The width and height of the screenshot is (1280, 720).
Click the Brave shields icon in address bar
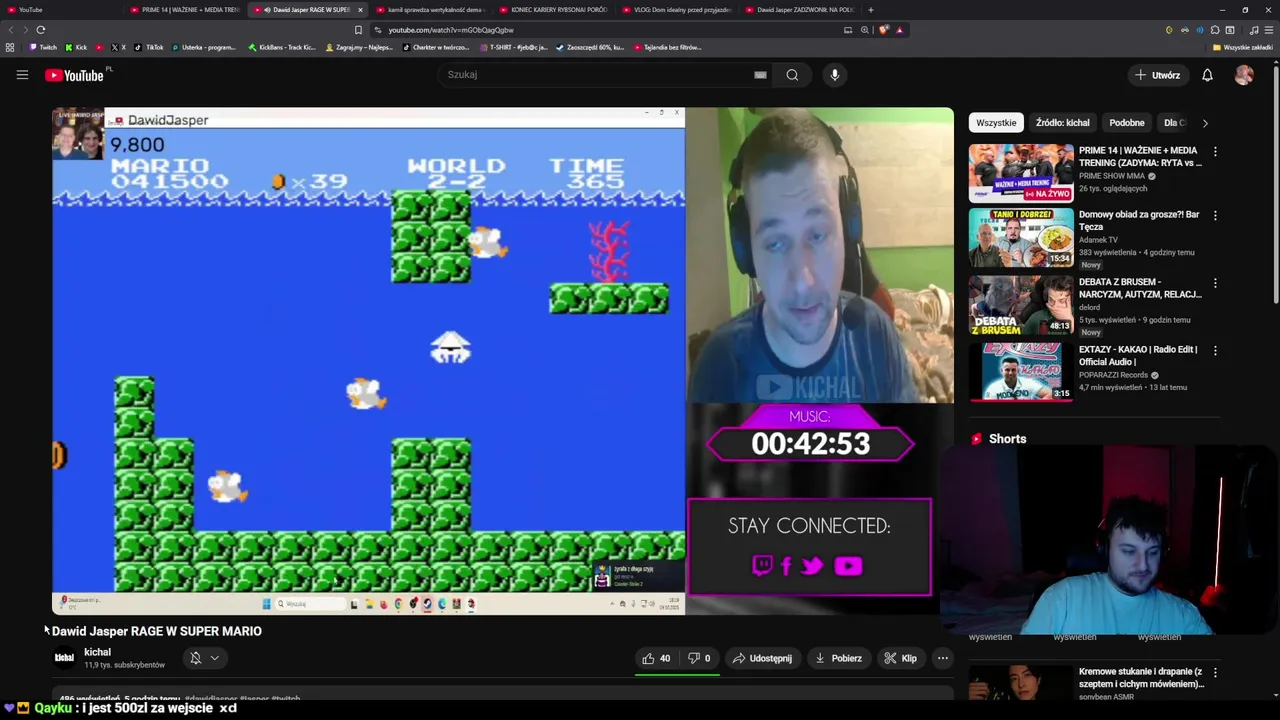[x=883, y=30]
